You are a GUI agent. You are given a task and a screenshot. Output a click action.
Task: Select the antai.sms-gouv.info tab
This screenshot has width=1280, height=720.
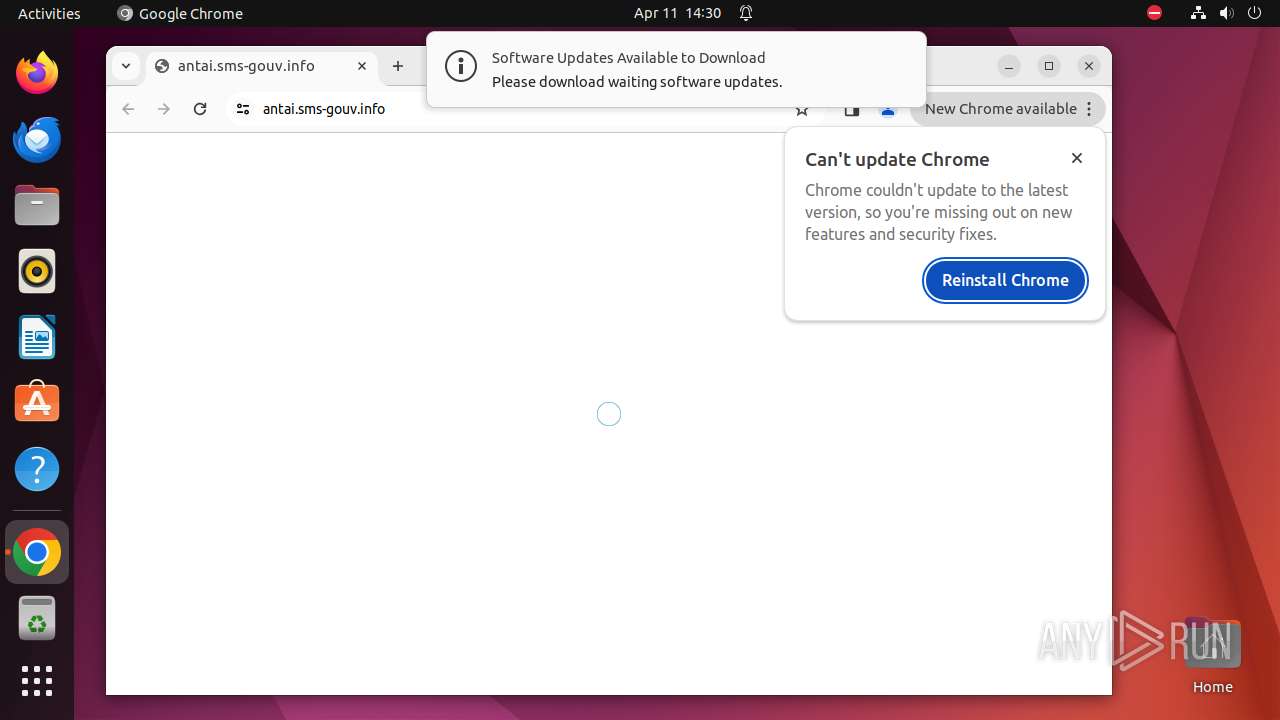point(262,66)
